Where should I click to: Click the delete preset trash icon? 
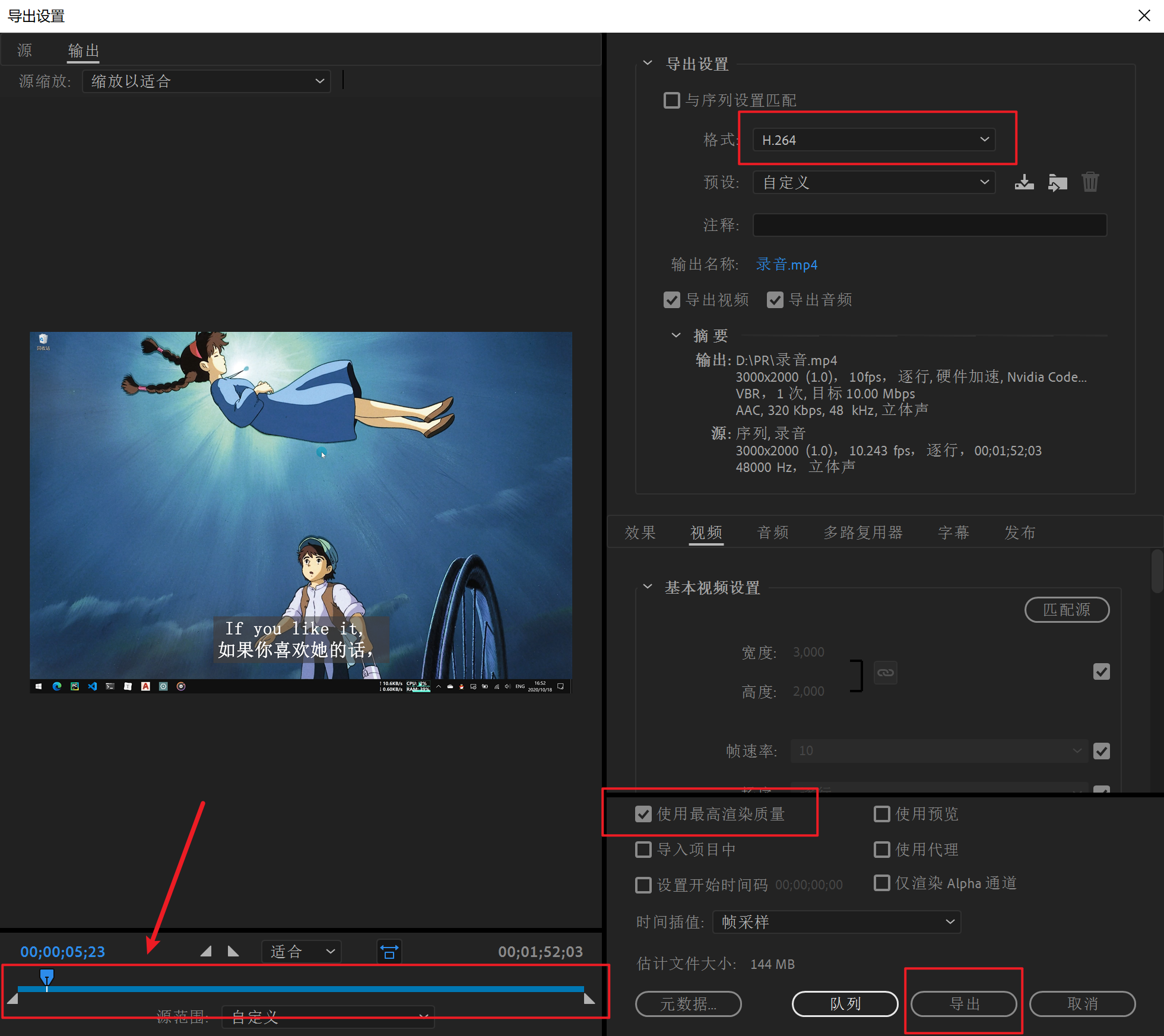1090,182
